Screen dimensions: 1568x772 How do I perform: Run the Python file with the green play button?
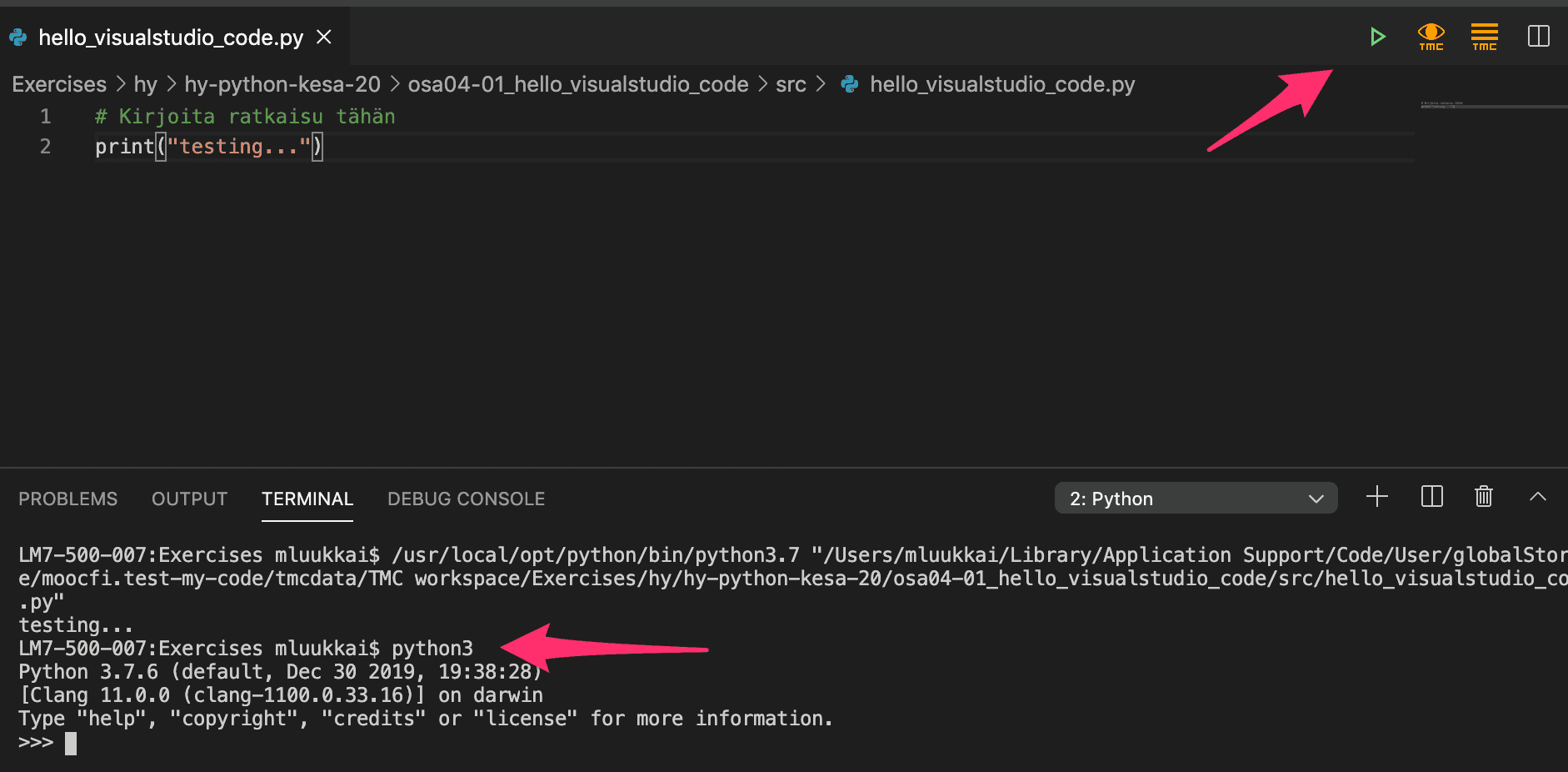[x=1377, y=37]
